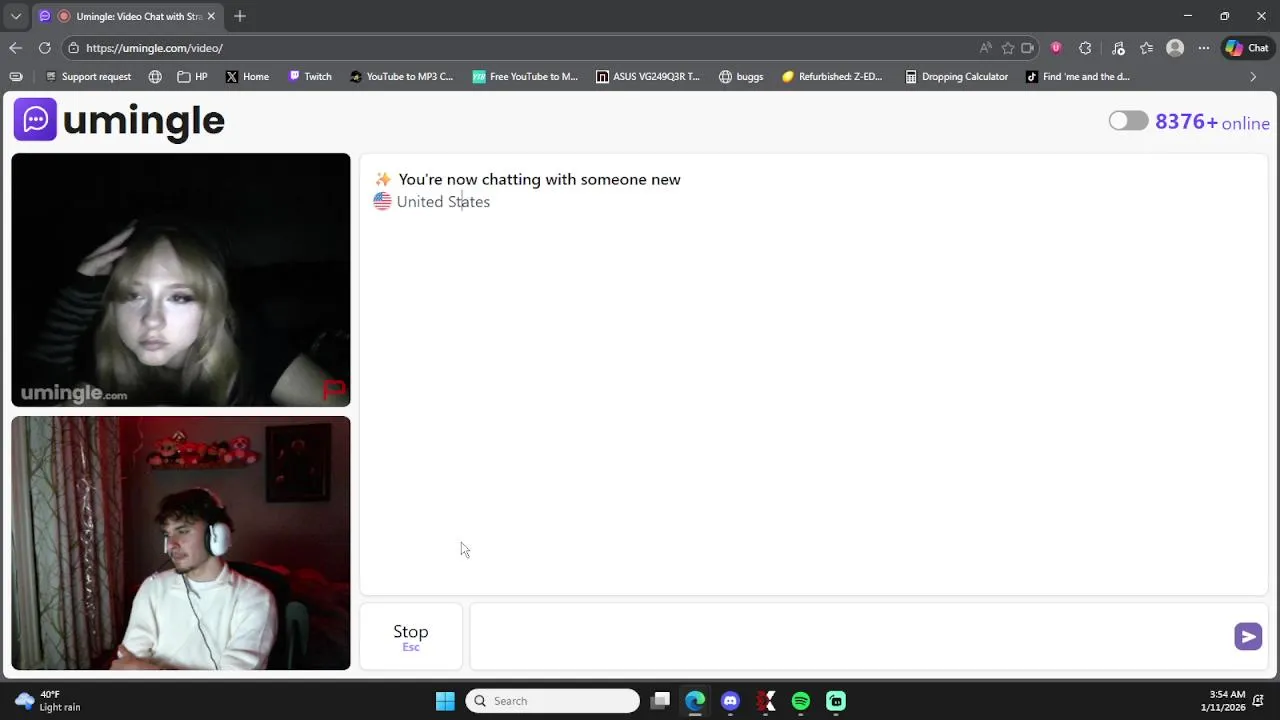Click the globe bookmark icon after Support request
The height and width of the screenshot is (720, 1280).
pos(155,76)
